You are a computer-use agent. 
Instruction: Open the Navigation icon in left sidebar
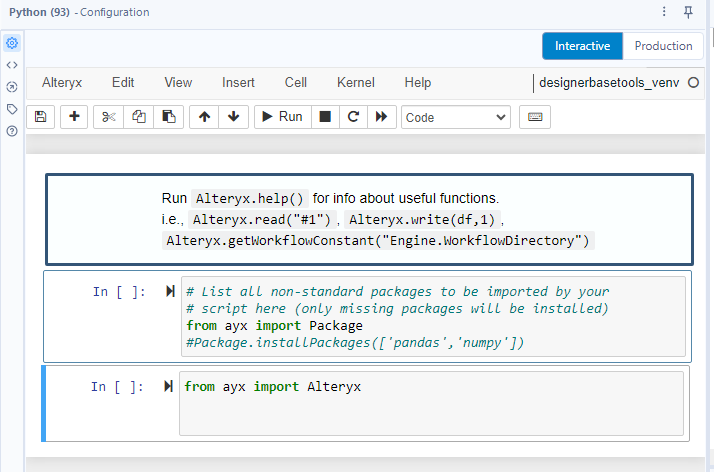click(x=12, y=87)
